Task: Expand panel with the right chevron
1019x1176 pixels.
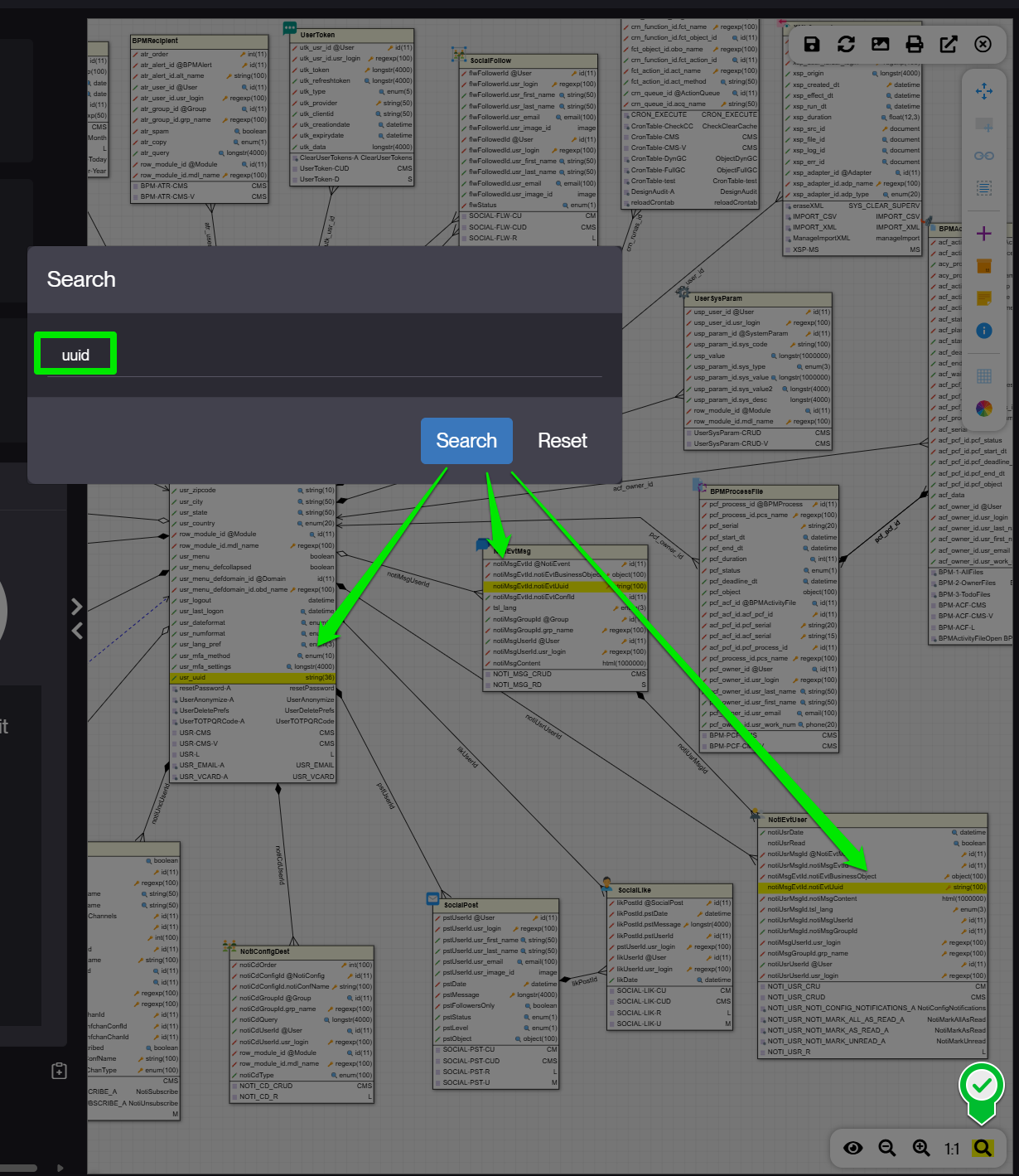Action: click(76, 607)
